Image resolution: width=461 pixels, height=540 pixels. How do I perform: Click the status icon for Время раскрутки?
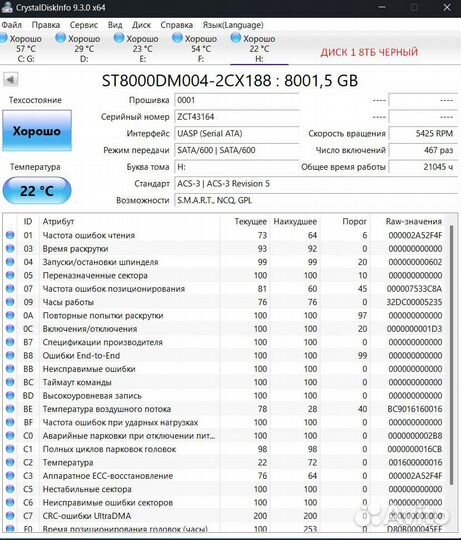pyautogui.click(x=10, y=249)
